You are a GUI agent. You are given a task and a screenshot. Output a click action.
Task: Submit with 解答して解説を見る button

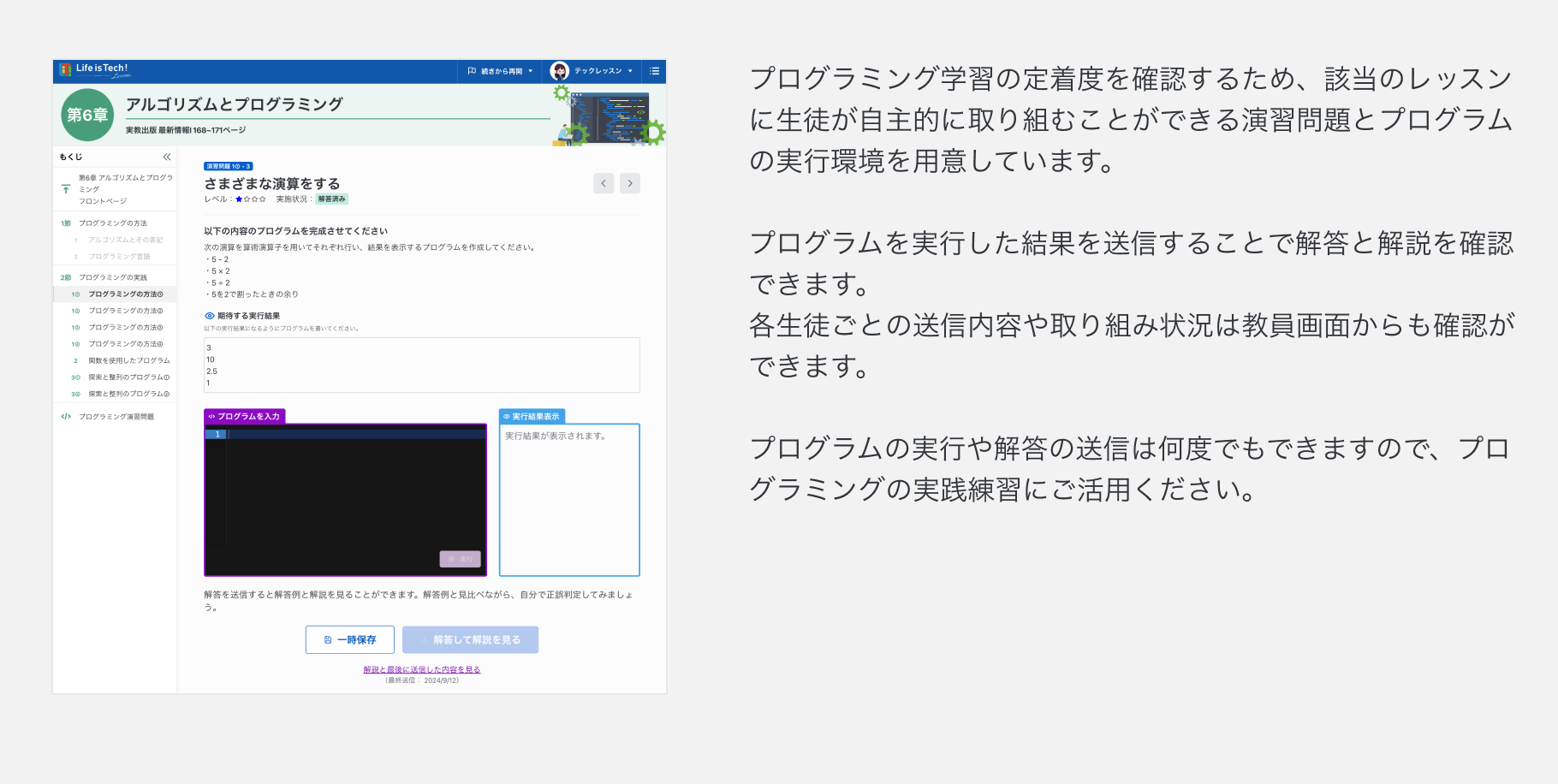click(x=470, y=640)
